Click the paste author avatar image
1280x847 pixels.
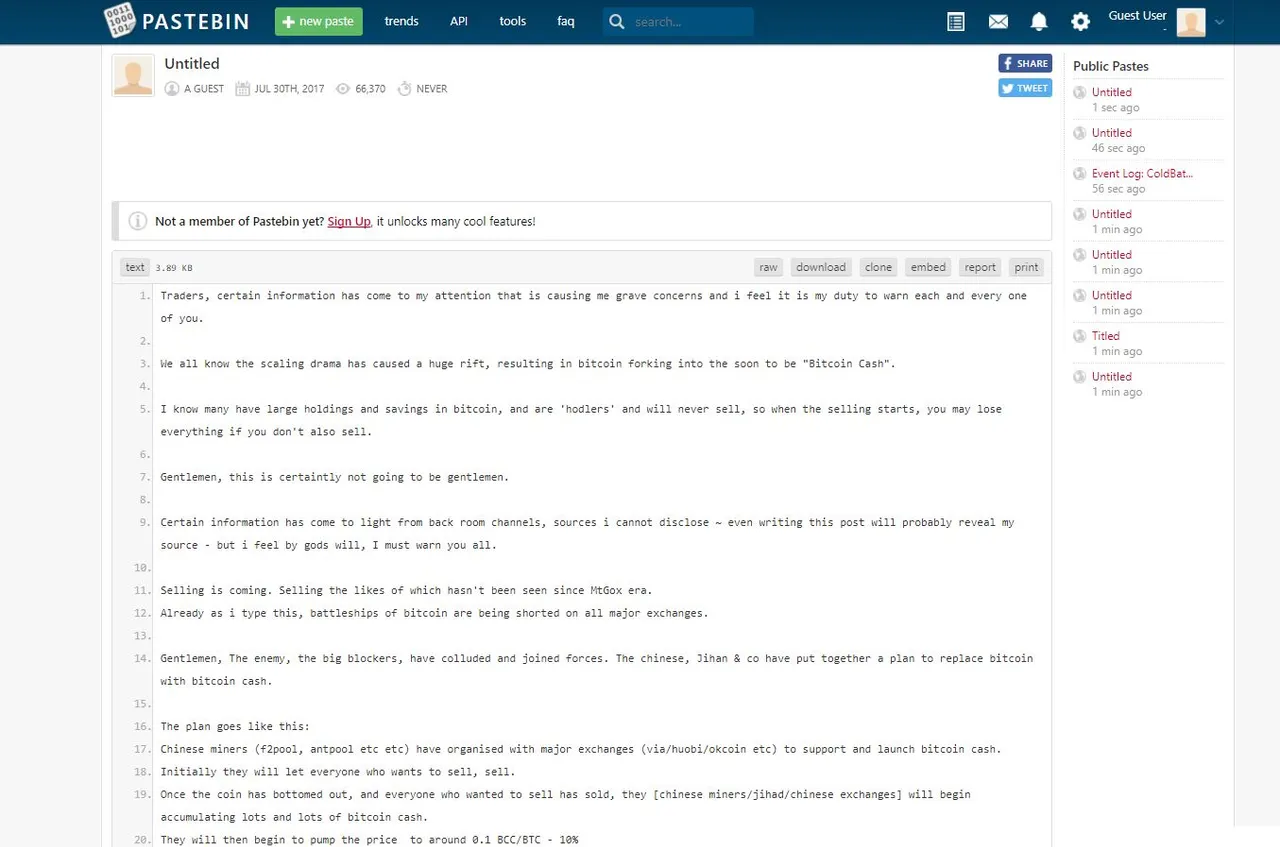(x=133, y=75)
